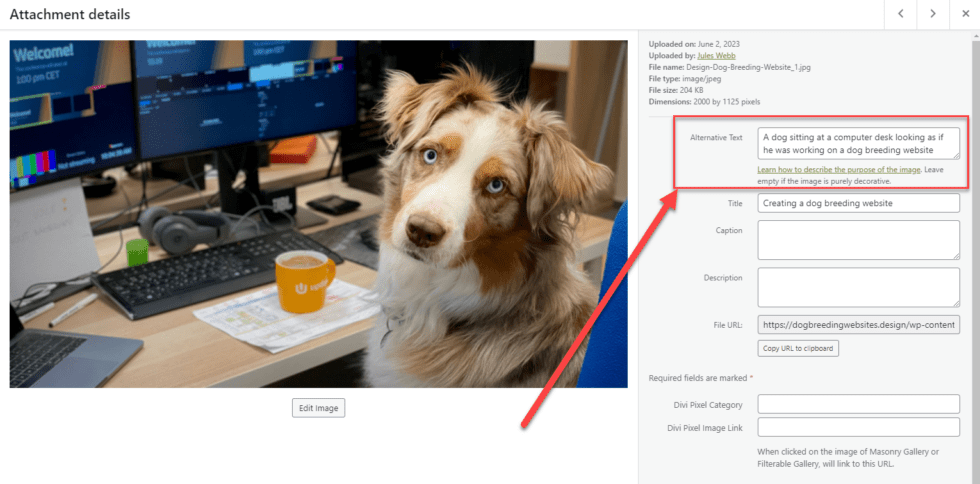The image size is (980, 484).
Task: Click the Title field with dog breeding text
Action: coord(858,203)
